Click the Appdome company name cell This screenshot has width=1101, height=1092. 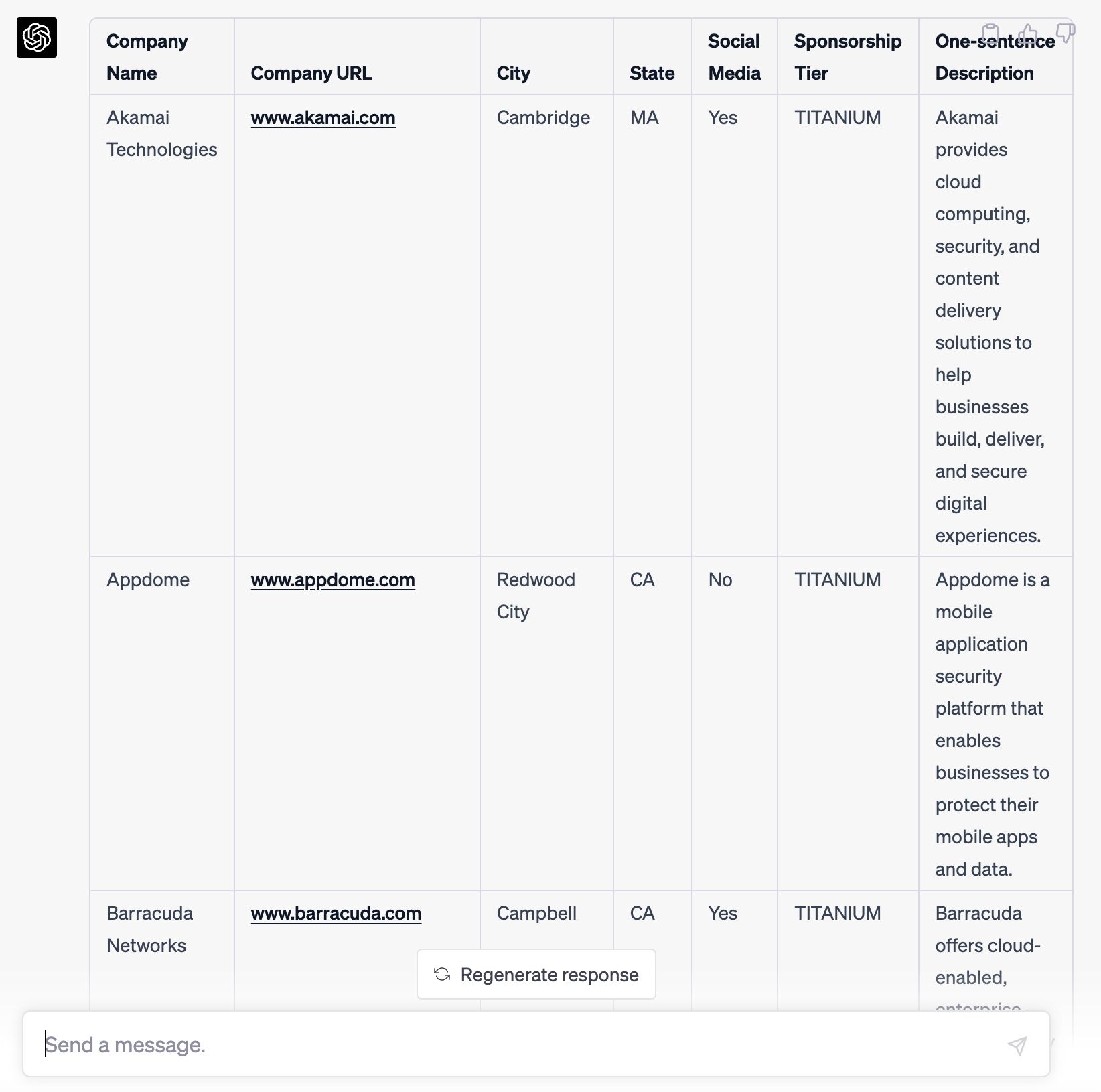coord(148,580)
